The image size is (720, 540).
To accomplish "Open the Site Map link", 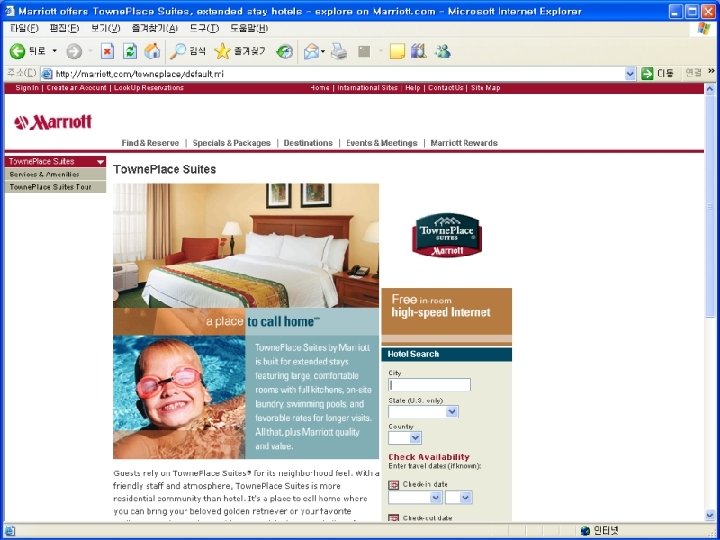I will point(485,88).
